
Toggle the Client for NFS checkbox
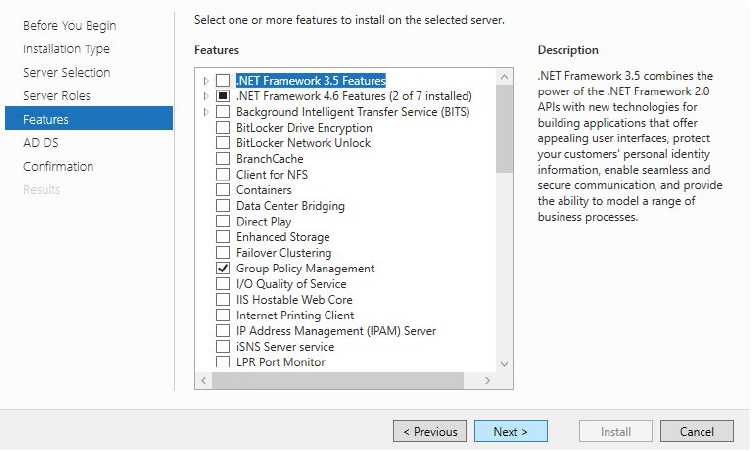coord(223,175)
